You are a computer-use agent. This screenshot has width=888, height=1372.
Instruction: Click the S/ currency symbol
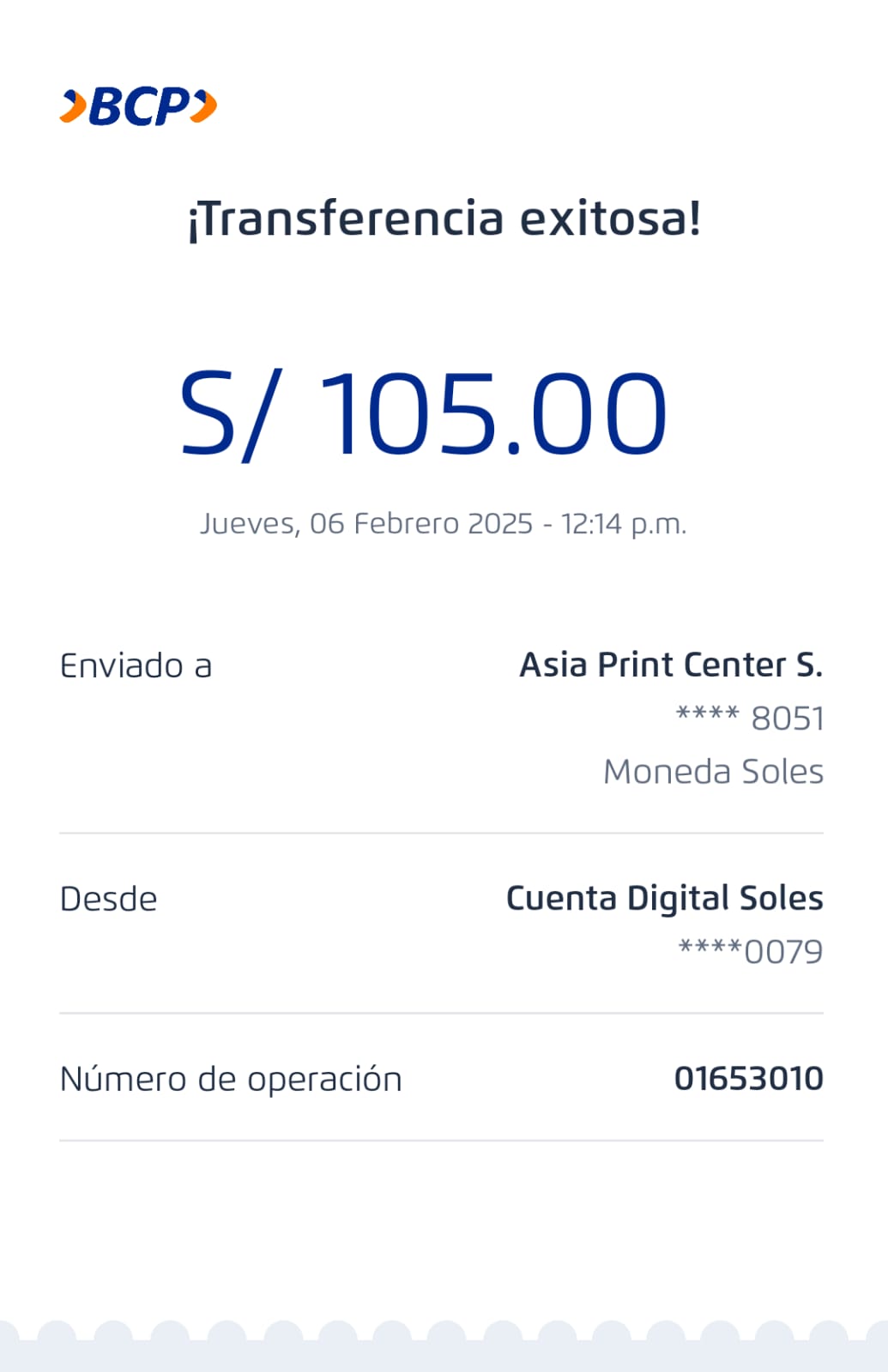227,414
